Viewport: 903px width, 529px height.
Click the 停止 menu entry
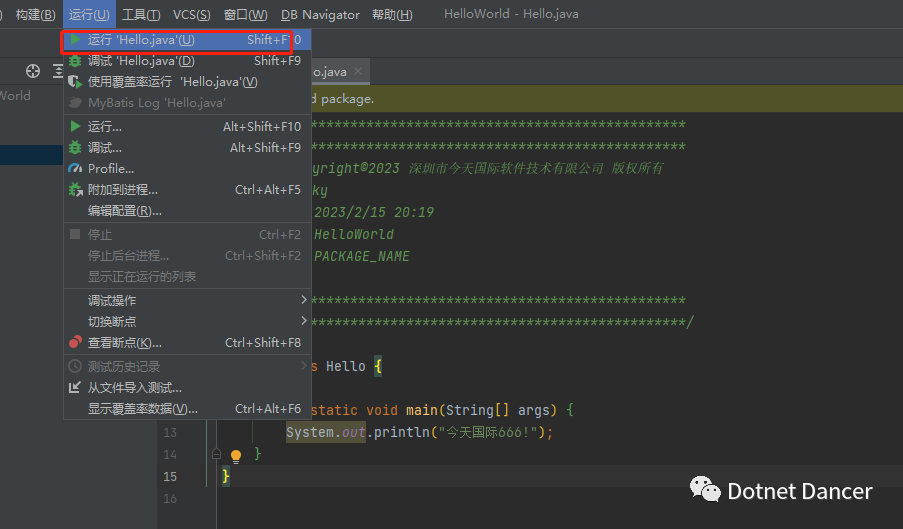[x=187, y=234]
